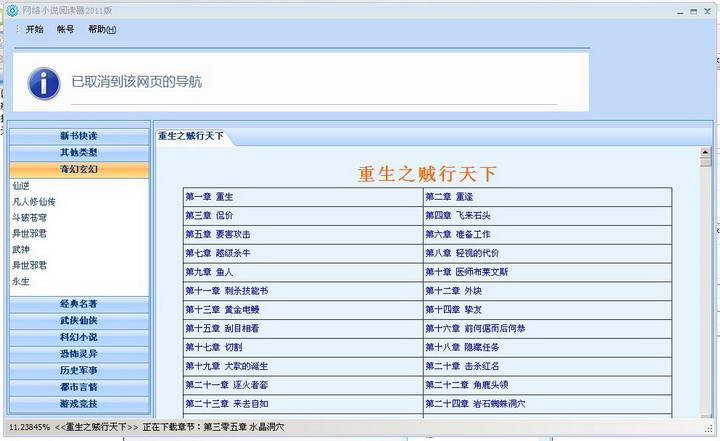Open chapter 第二十三章 来去自如
The height and width of the screenshot is (441, 720).
click(226, 404)
